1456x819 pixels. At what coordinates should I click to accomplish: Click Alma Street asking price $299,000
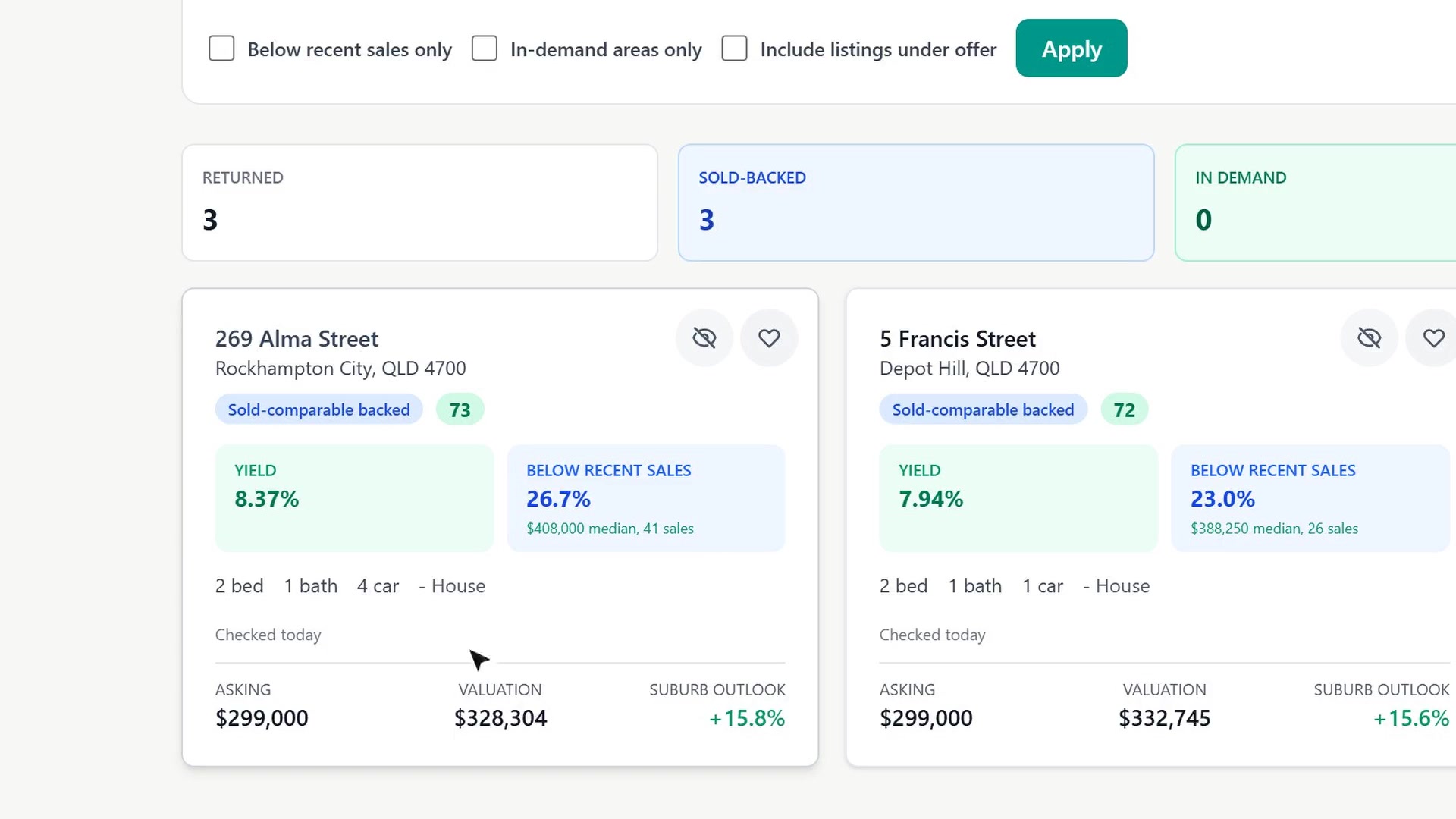[x=262, y=718]
